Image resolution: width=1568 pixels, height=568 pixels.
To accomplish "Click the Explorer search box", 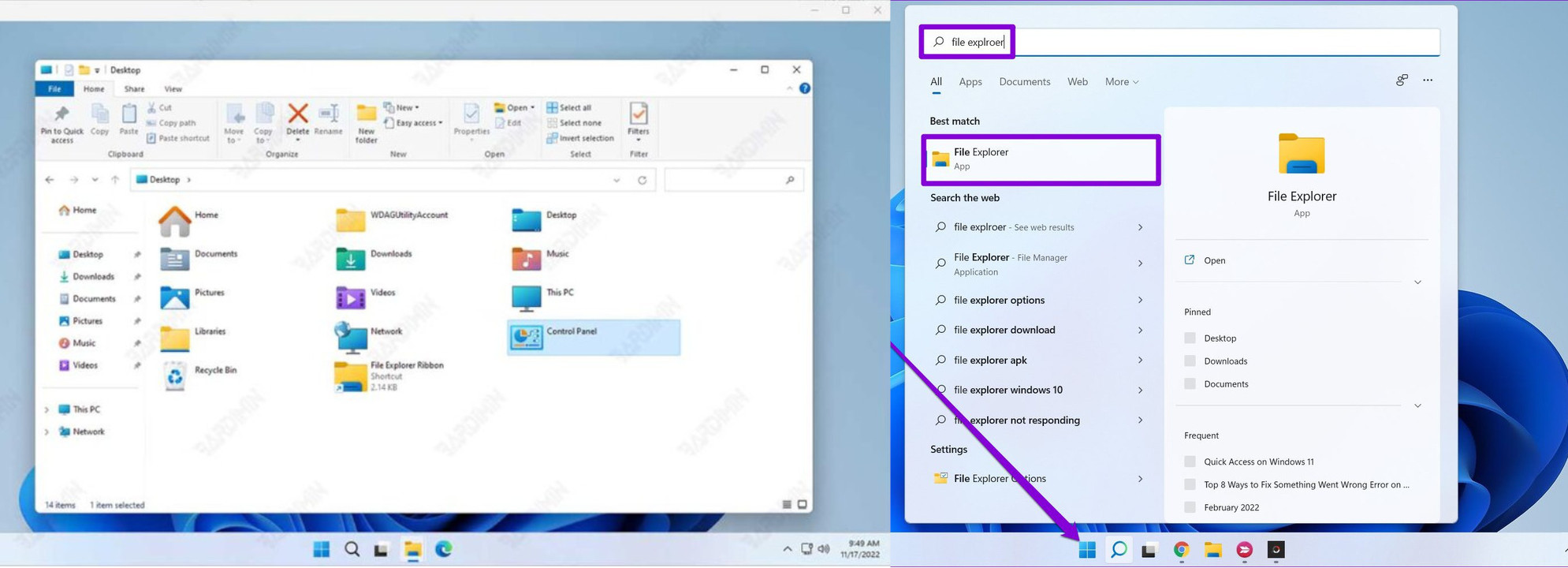I will click(x=734, y=180).
